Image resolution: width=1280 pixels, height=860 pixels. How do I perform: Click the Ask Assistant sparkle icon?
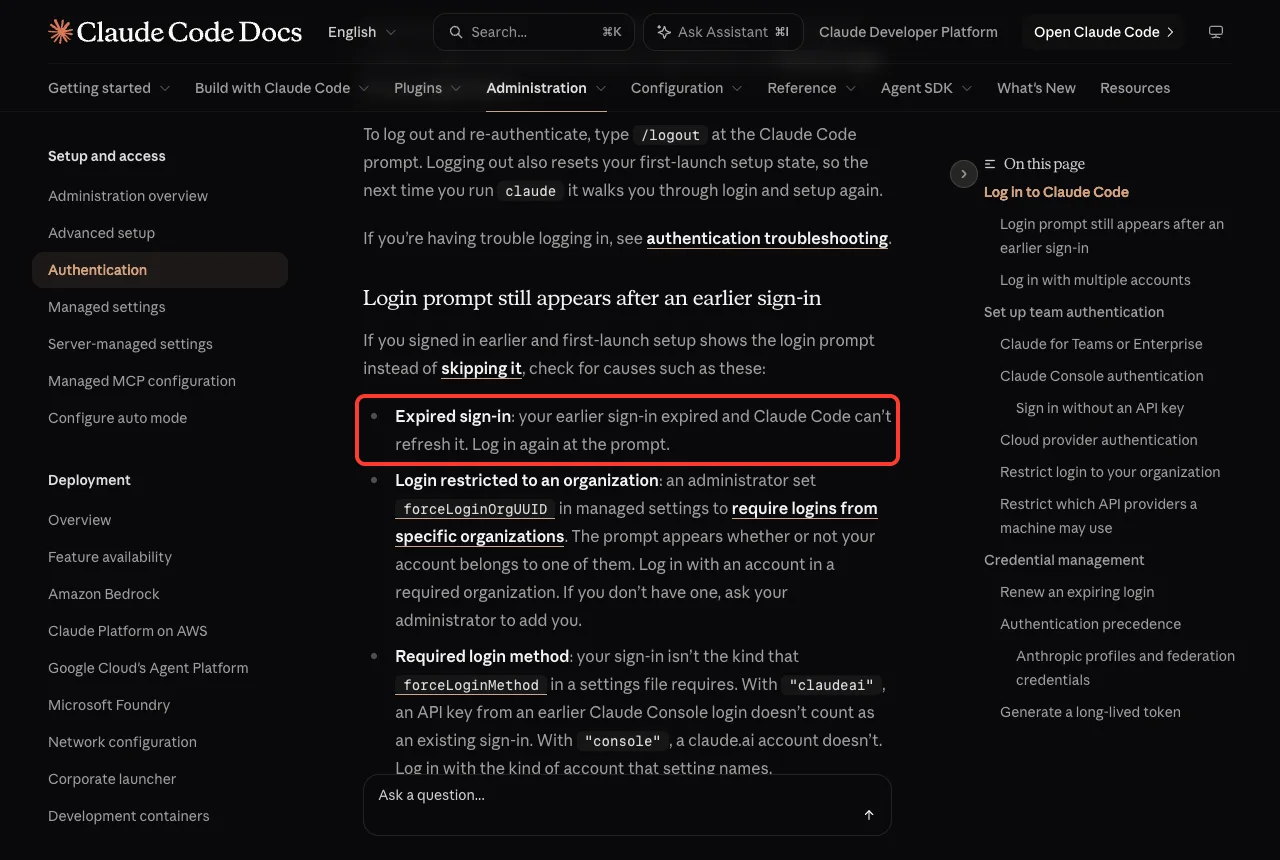click(664, 32)
